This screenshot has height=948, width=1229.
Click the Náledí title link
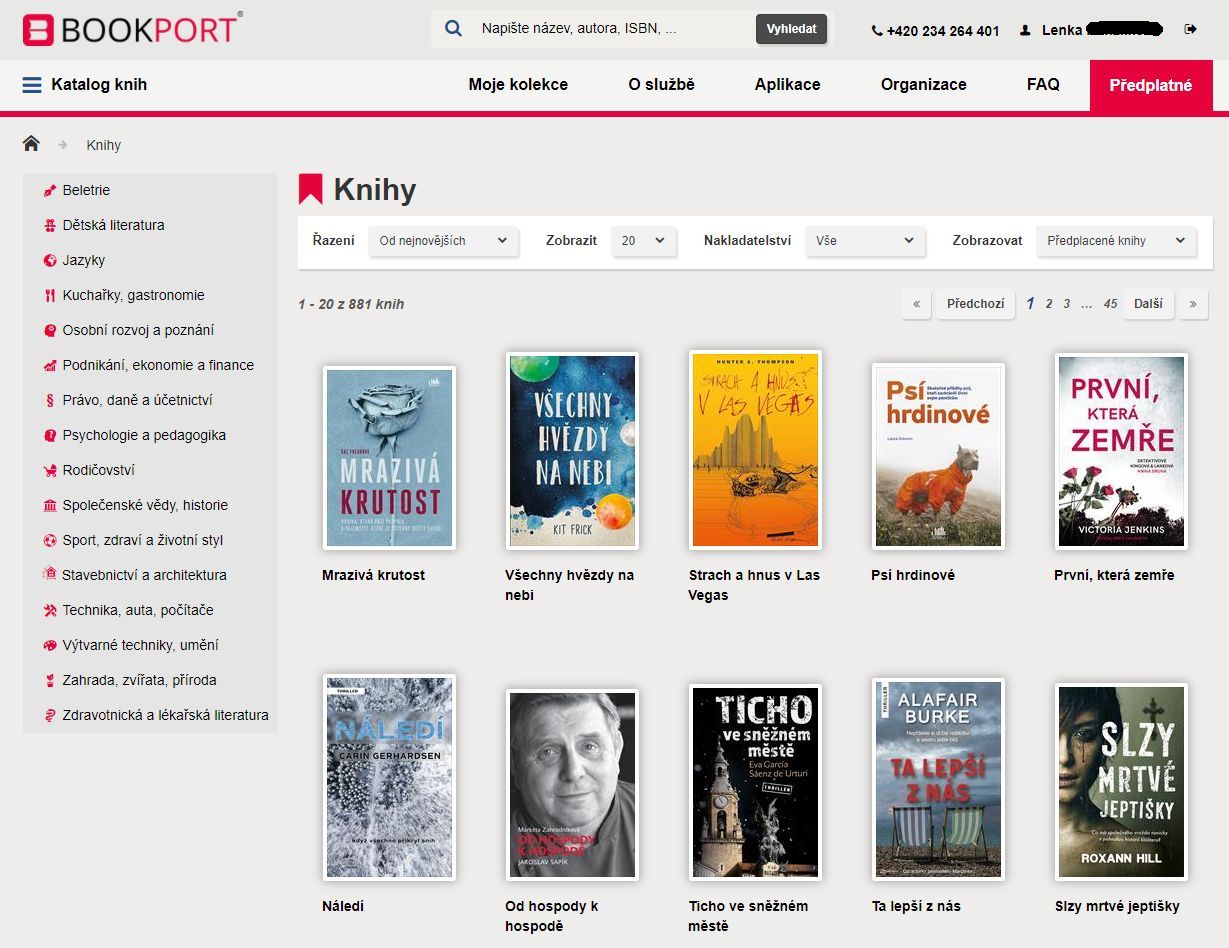click(343, 906)
